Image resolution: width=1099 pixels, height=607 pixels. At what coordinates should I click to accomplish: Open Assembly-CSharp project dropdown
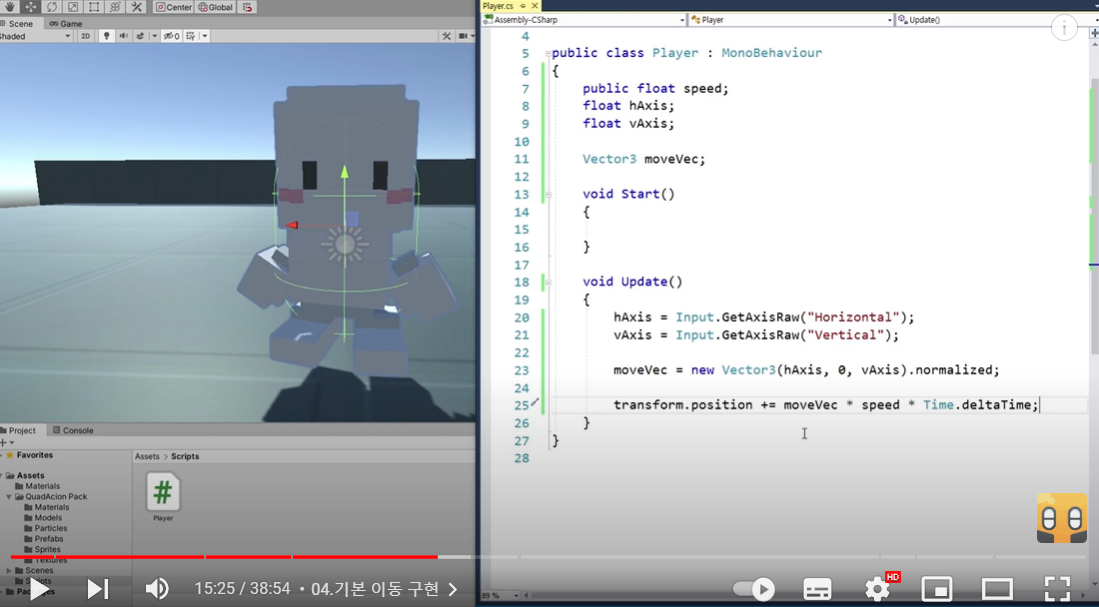584,20
